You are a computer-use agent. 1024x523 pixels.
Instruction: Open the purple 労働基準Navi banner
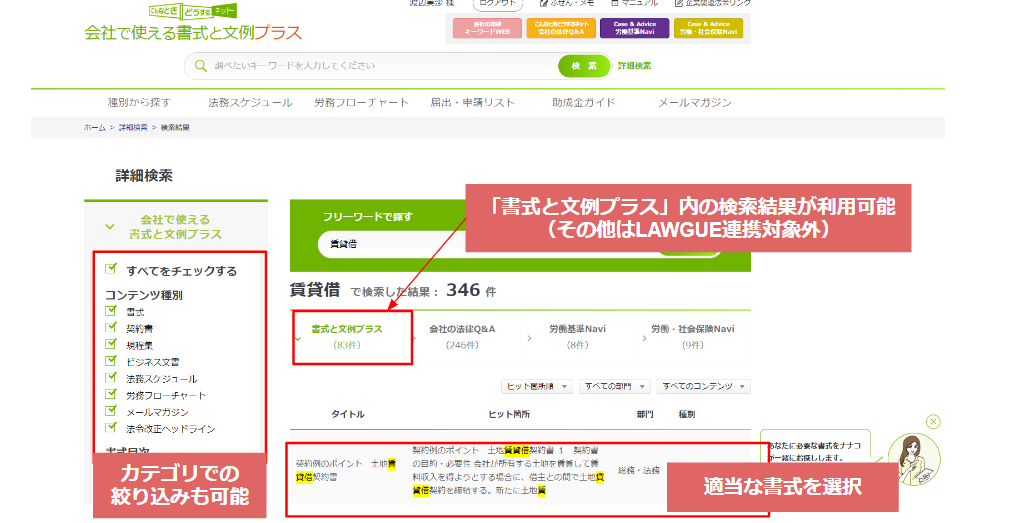(x=634, y=28)
